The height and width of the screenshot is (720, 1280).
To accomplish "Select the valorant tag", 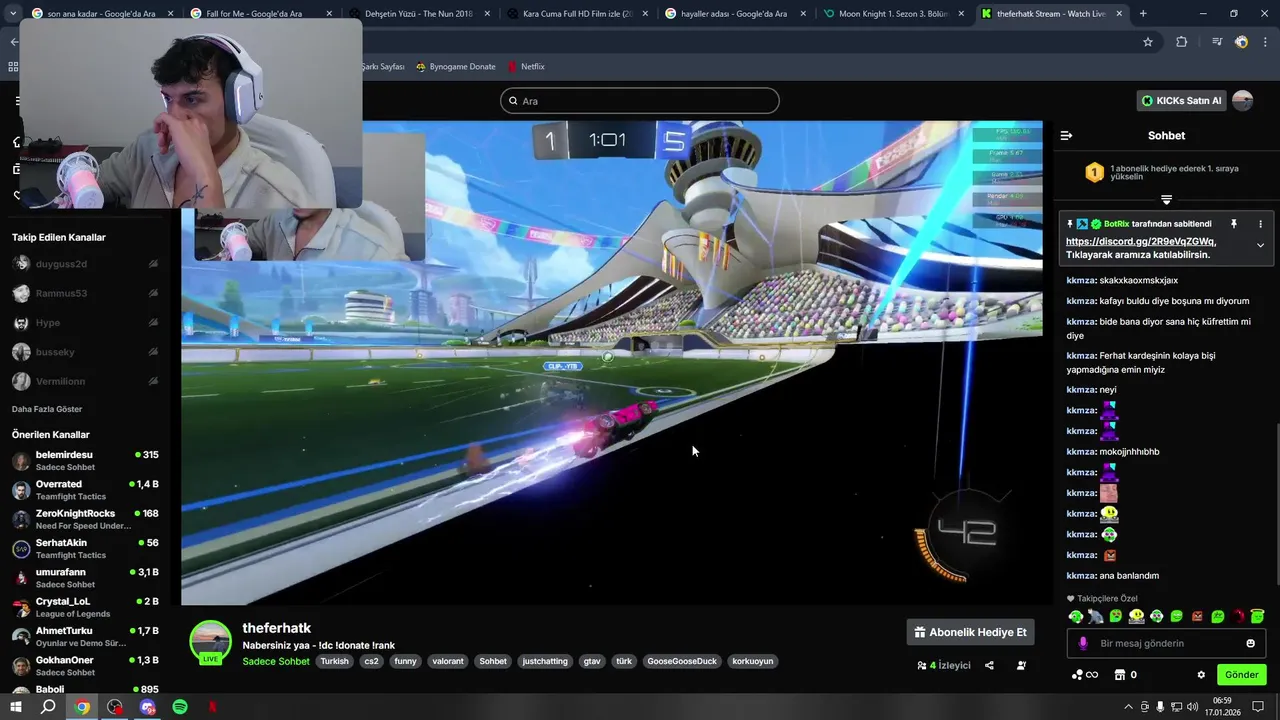I will [448, 661].
